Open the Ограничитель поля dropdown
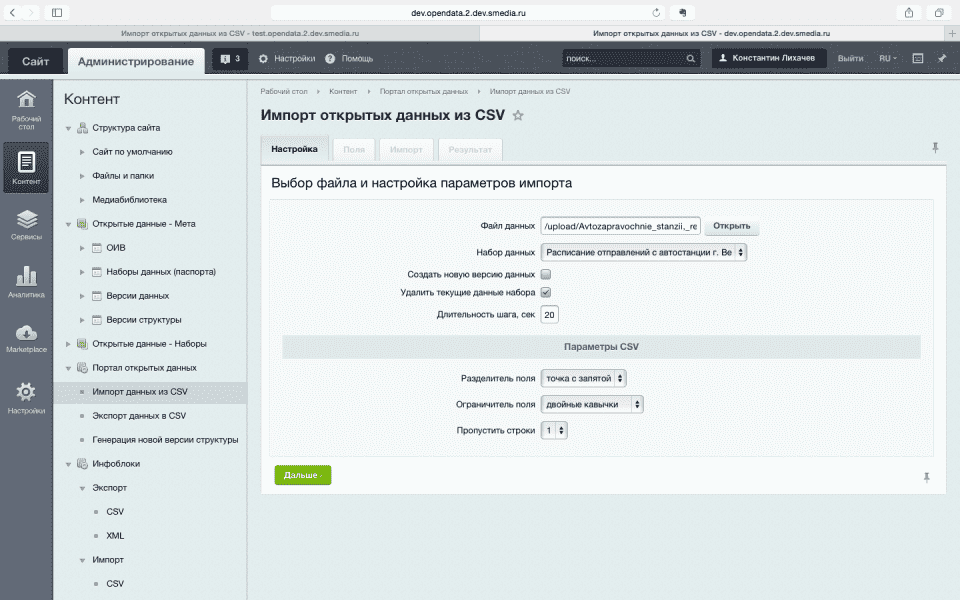960x600 pixels. click(592, 404)
